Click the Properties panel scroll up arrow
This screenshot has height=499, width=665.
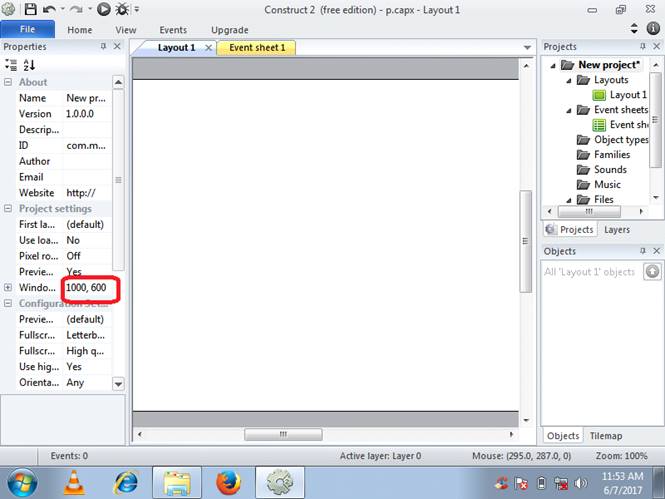(x=118, y=82)
